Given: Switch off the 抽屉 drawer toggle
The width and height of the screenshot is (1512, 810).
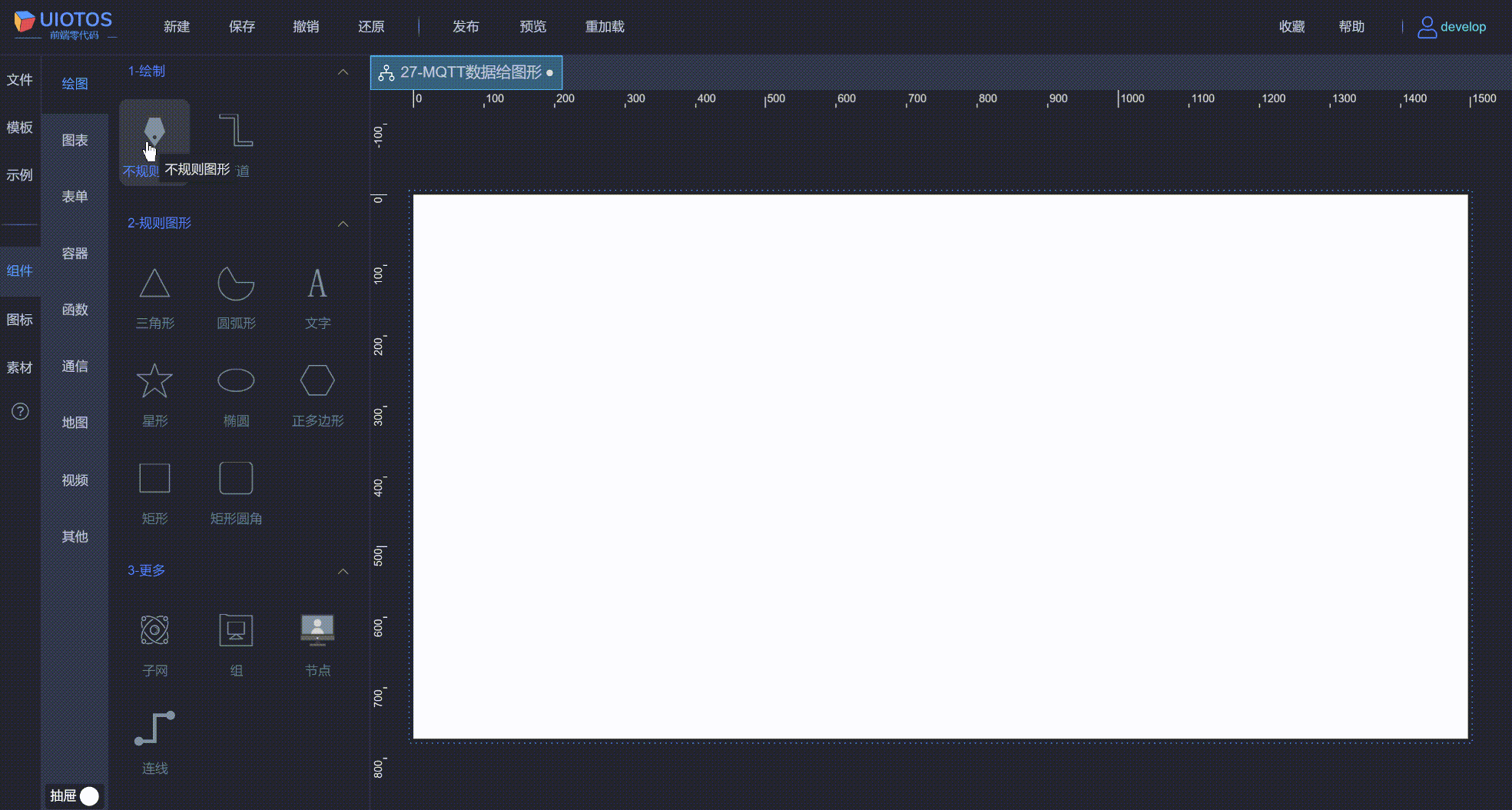Looking at the screenshot, I should [88, 795].
